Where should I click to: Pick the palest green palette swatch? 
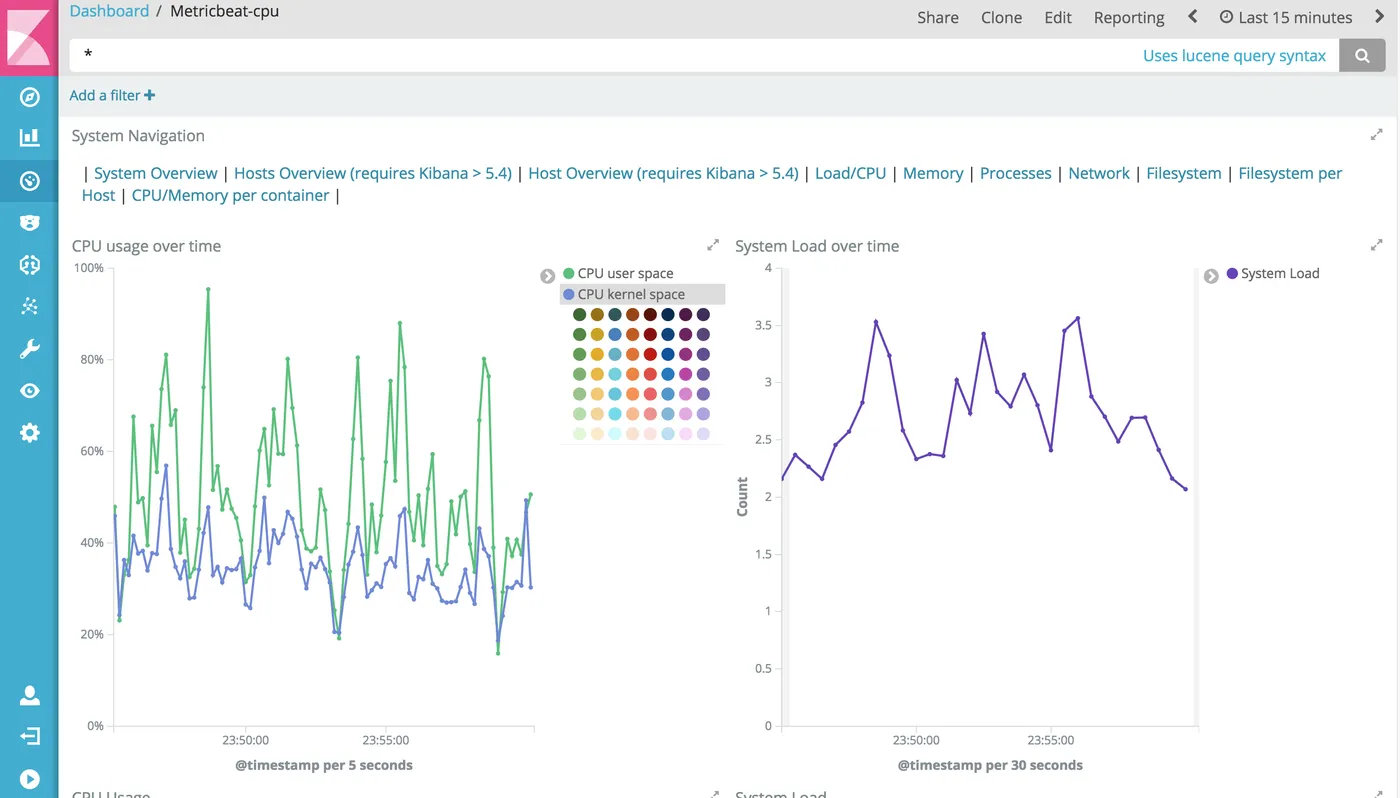579,434
